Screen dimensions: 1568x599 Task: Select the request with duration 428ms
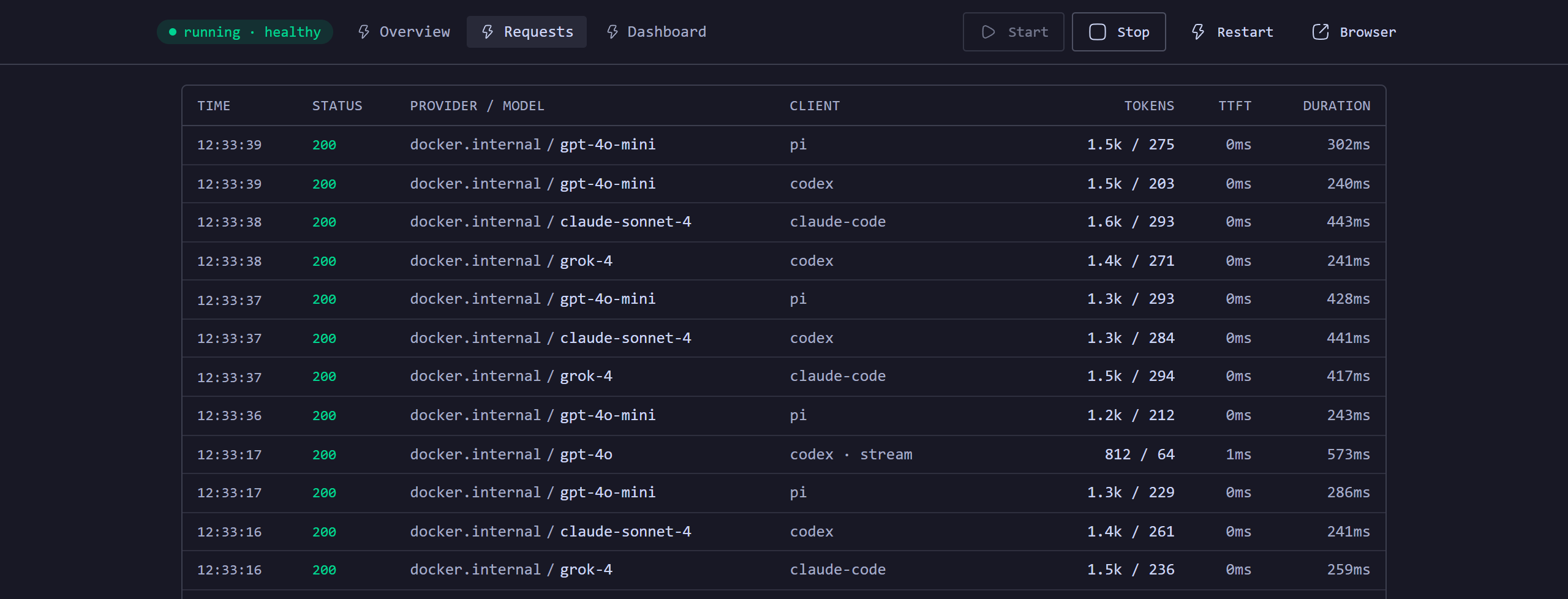tap(784, 299)
